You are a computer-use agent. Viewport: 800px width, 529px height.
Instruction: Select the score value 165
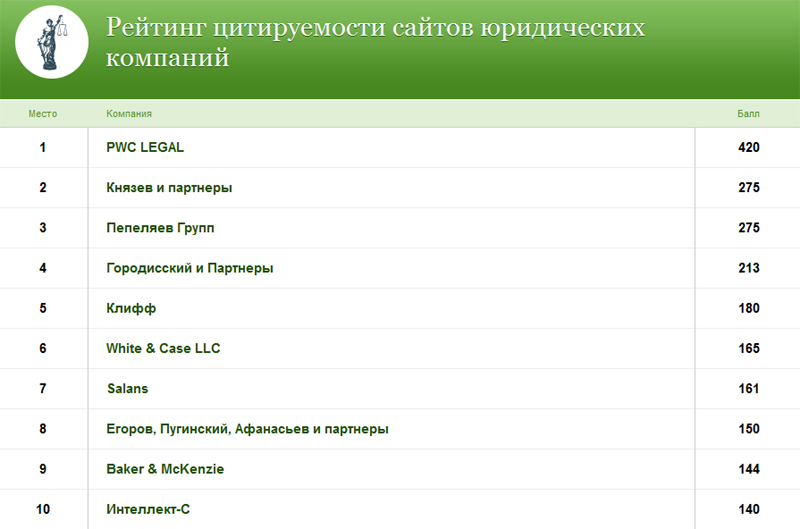[x=749, y=348]
